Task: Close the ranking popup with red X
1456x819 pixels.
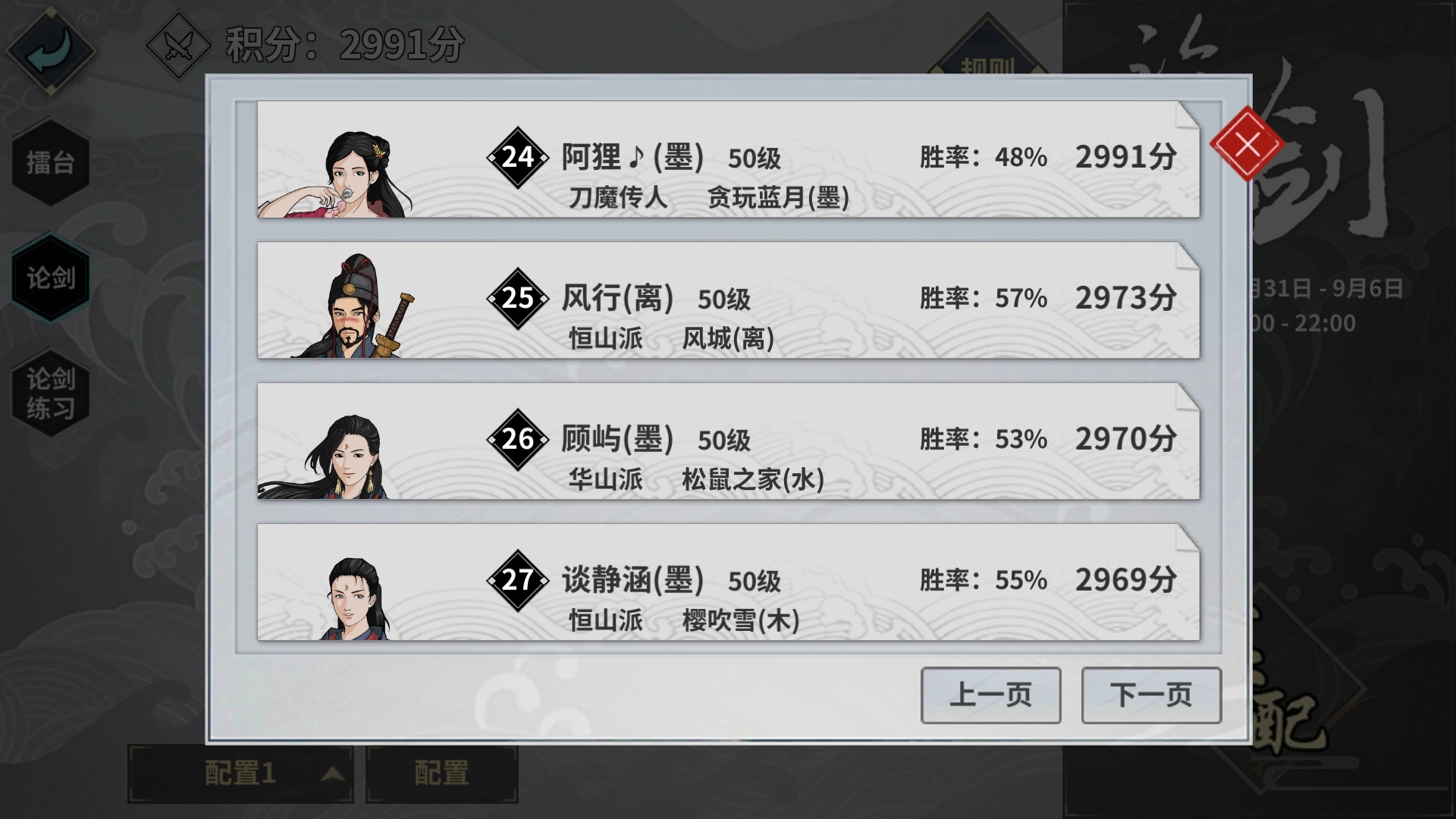Action: coord(1247,144)
